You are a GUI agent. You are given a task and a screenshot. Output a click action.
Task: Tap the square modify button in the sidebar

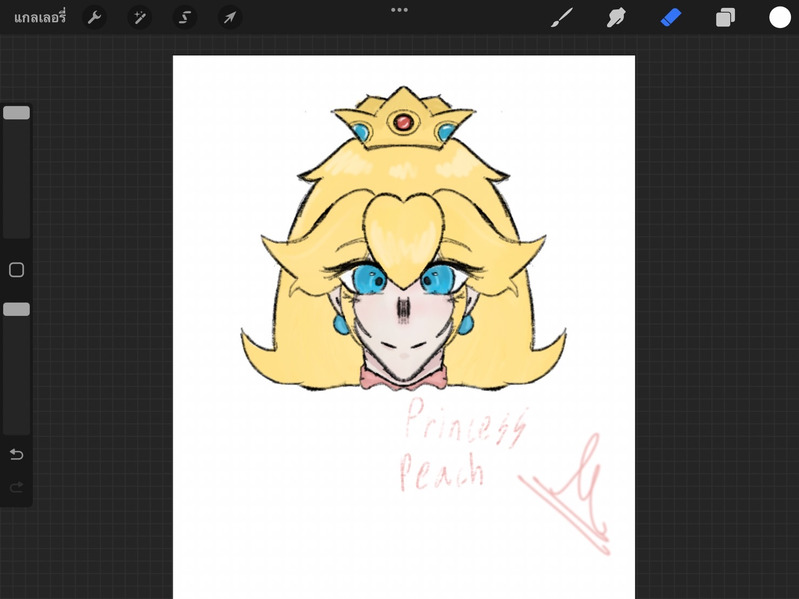[16, 270]
